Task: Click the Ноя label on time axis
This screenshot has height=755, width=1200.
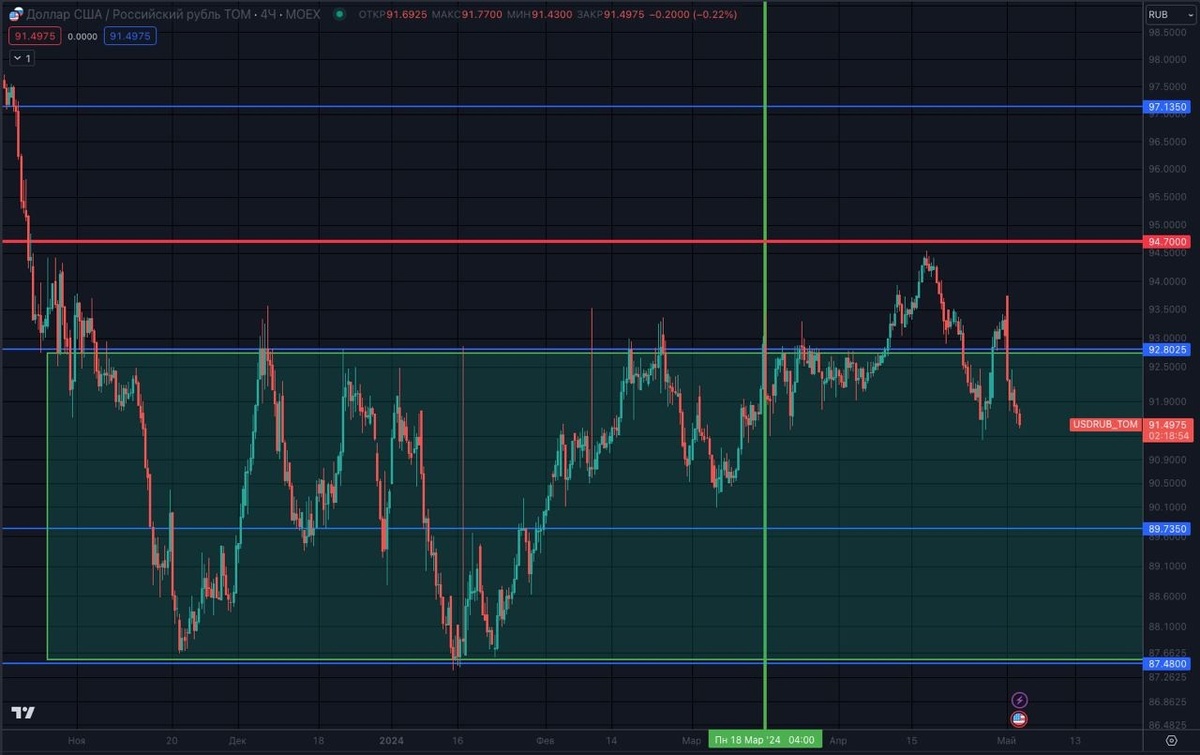Action: tap(77, 740)
